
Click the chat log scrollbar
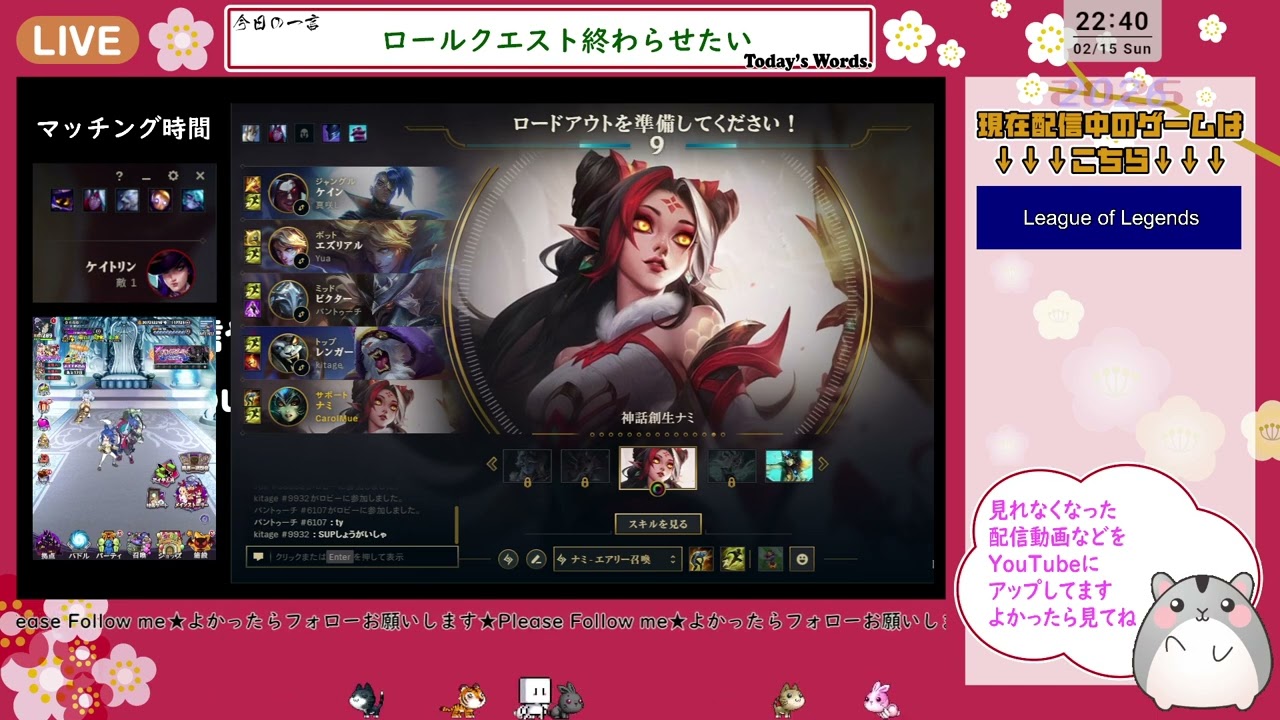coord(457,525)
